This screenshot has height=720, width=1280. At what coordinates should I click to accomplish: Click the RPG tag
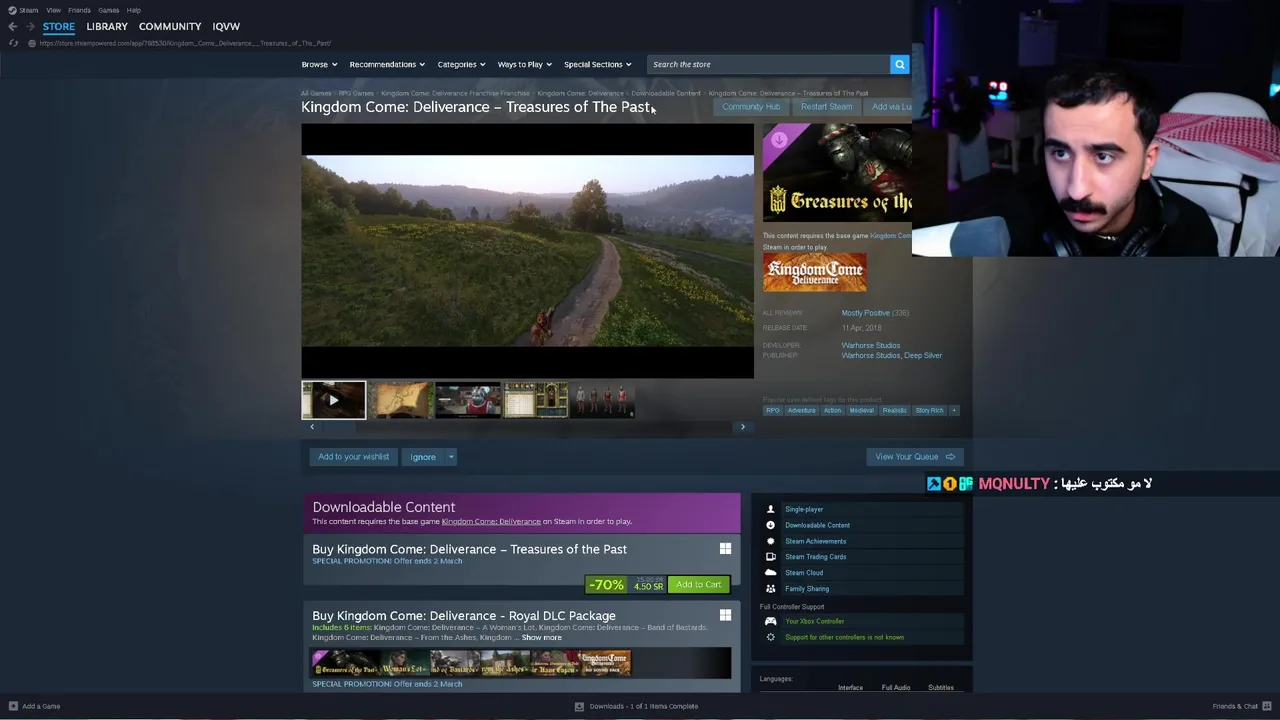pyautogui.click(x=773, y=410)
